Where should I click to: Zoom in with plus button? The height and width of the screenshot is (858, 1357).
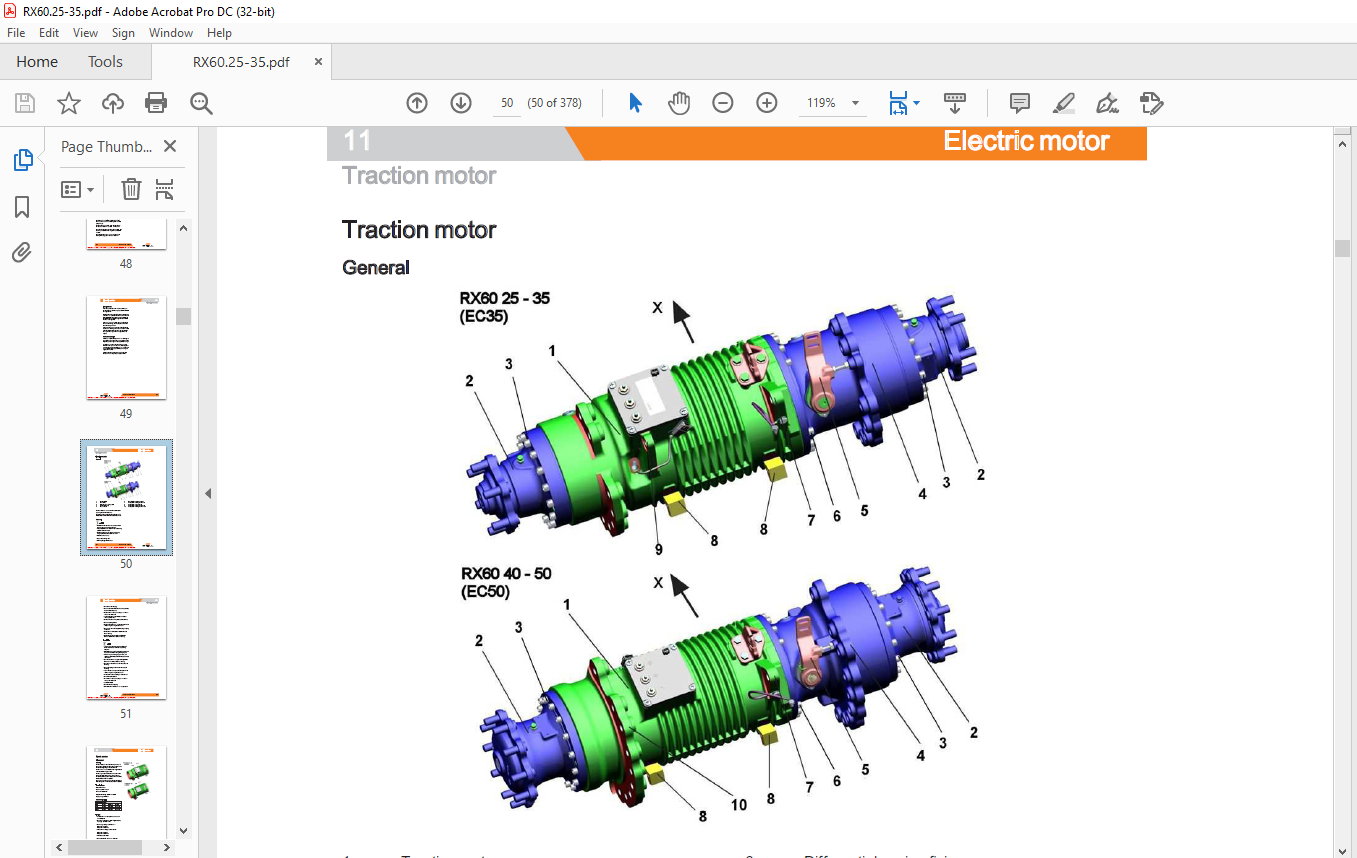click(767, 103)
